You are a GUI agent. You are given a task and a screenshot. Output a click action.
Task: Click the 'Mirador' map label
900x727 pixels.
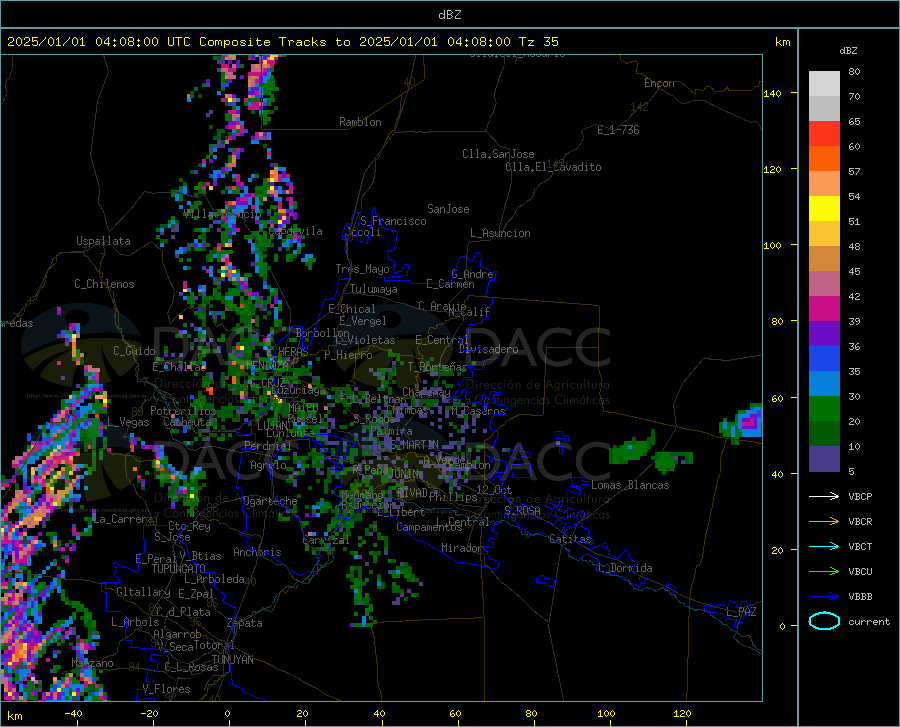[462, 548]
